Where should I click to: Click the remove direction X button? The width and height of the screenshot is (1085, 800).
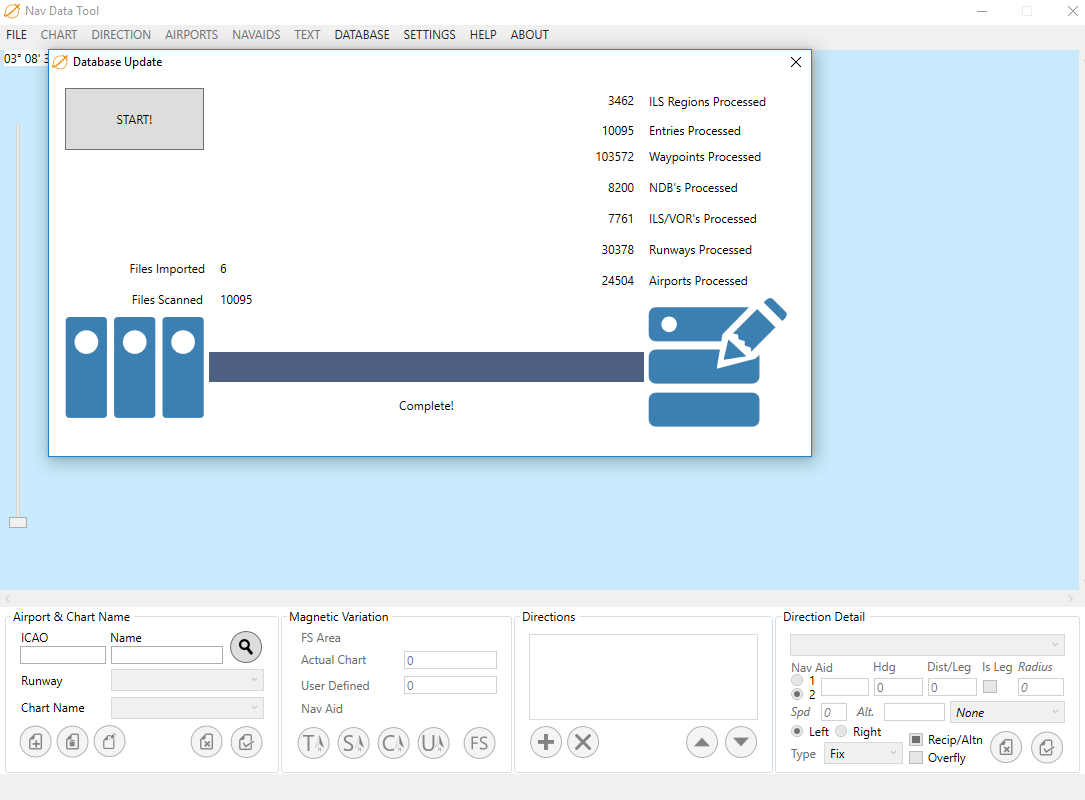pyautogui.click(x=583, y=742)
